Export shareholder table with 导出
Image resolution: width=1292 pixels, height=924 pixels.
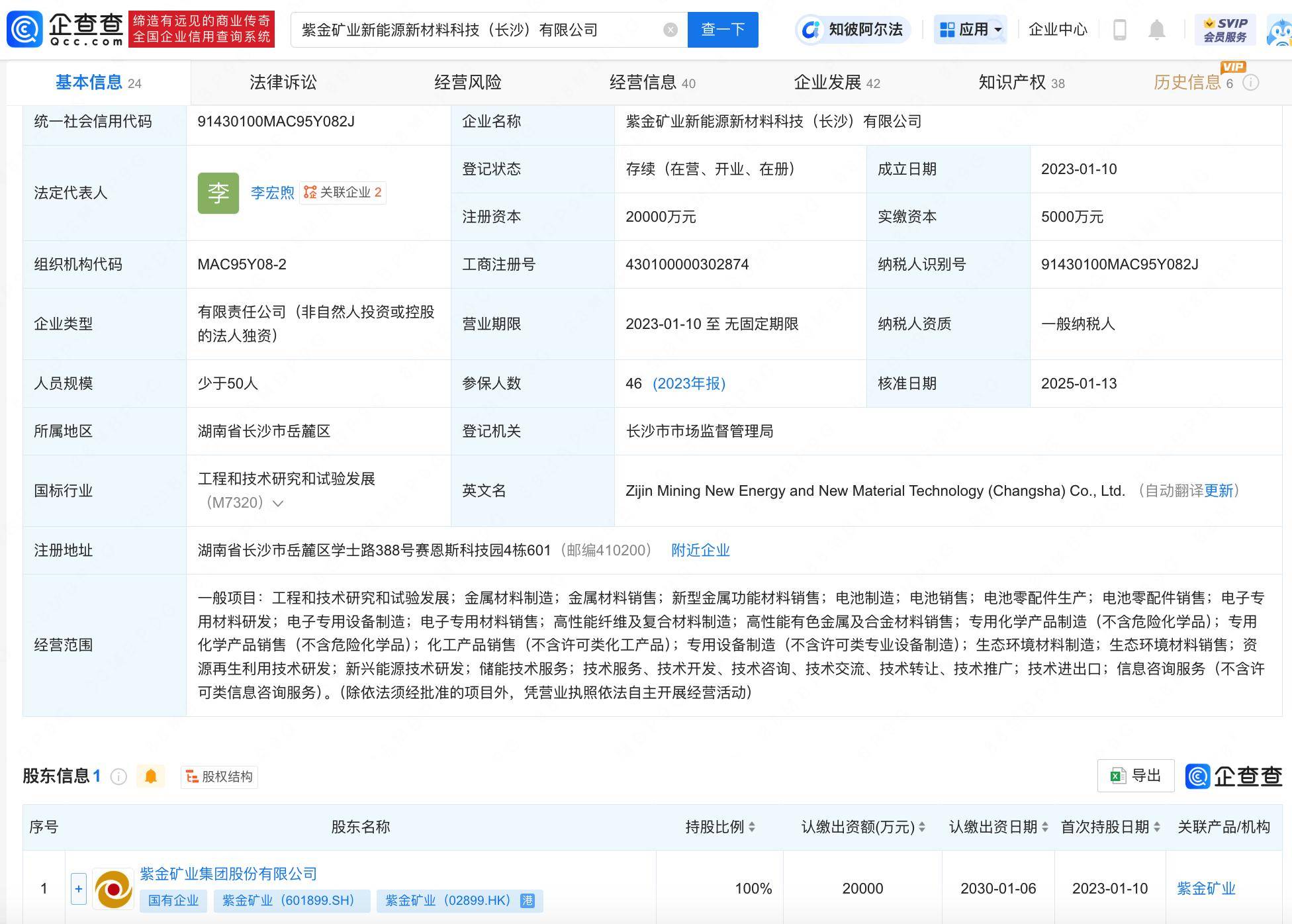pyautogui.click(x=1136, y=776)
